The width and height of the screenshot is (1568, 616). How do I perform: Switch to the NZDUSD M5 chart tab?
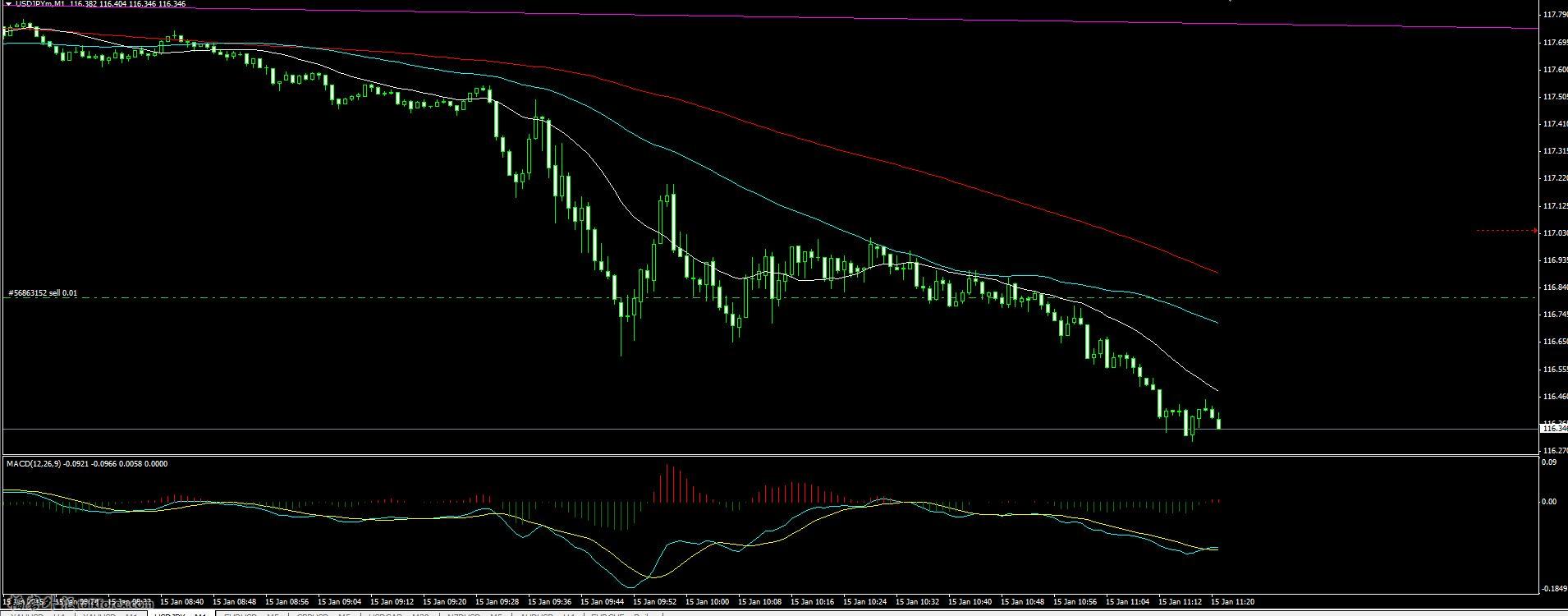[x=477, y=613]
